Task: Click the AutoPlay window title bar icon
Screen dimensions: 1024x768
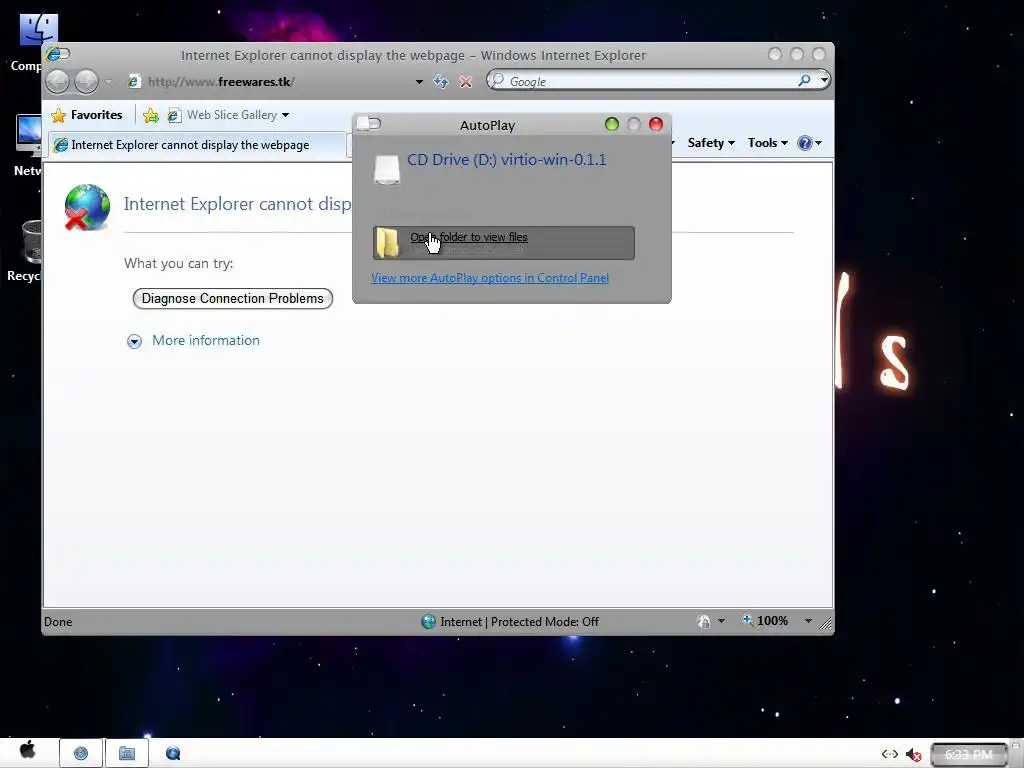Action: click(x=369, y=124)
